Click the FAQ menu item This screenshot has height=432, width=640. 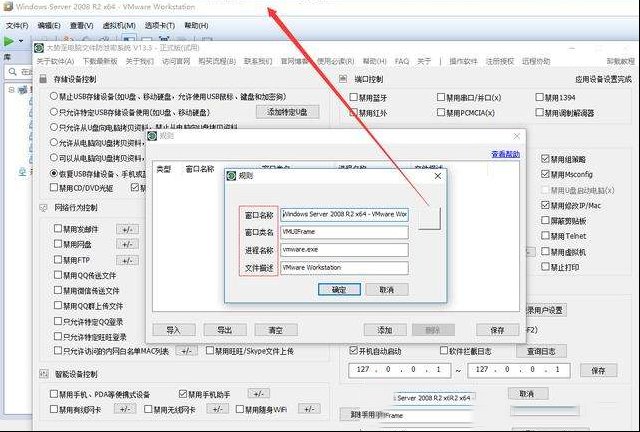(402, 61)
